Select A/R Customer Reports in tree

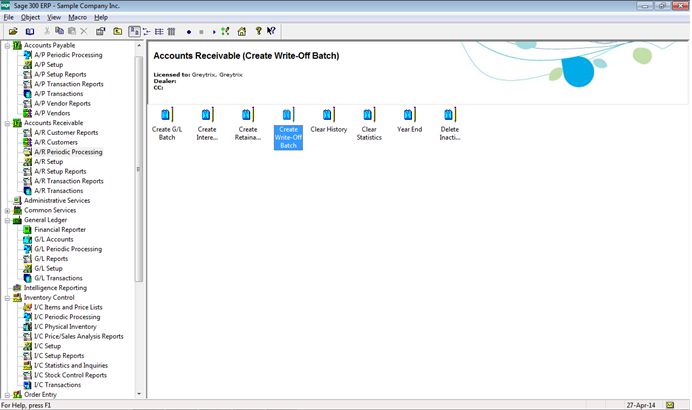point(66,133)
